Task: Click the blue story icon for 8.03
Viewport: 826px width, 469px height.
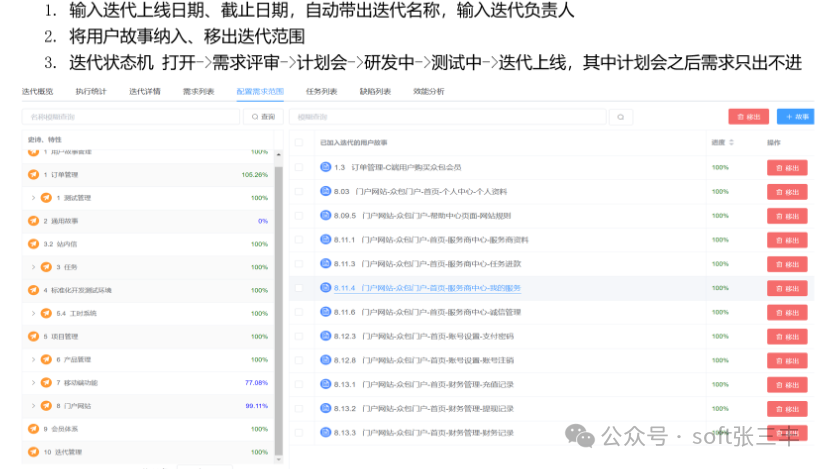Action: pos(325,191)
